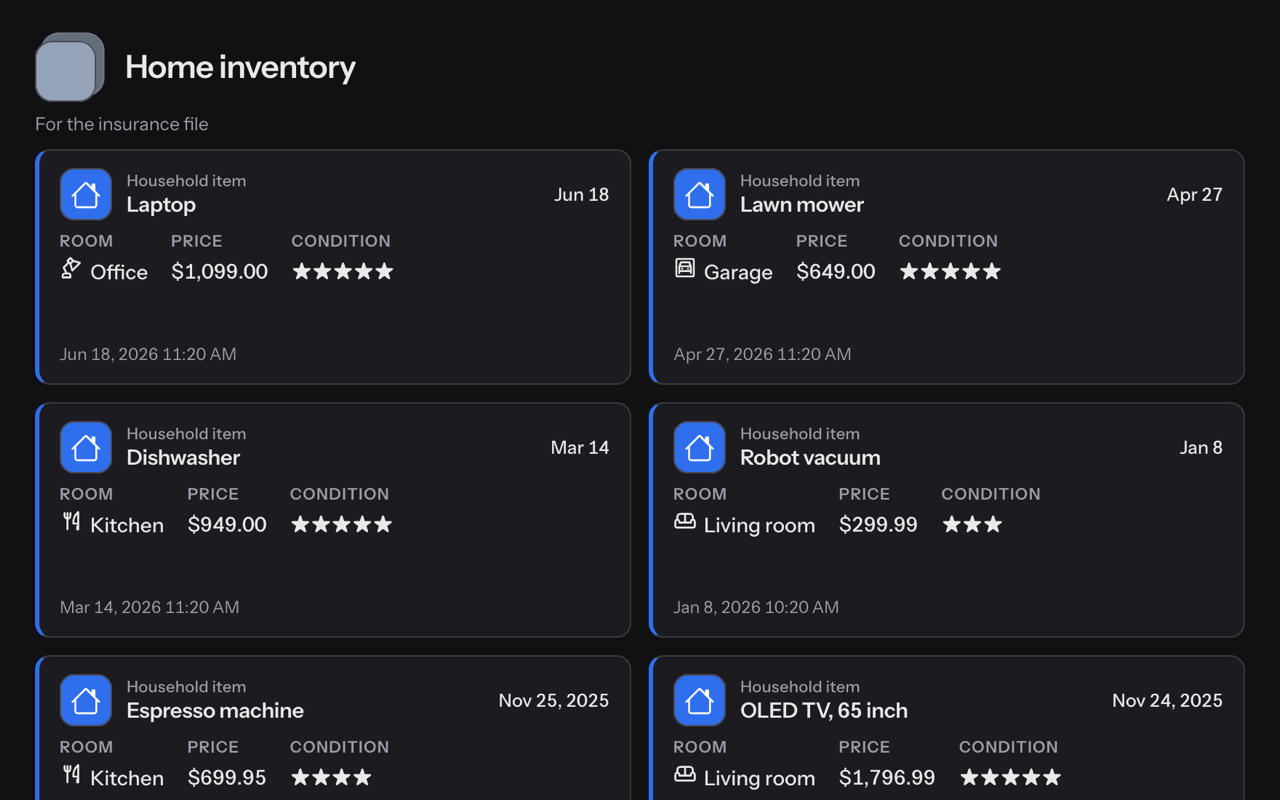Click the five-star condition rating on OLED TV
The width and height of the screenshot is (1280, 800).
pyautogui.click(x=1010, y=777)
